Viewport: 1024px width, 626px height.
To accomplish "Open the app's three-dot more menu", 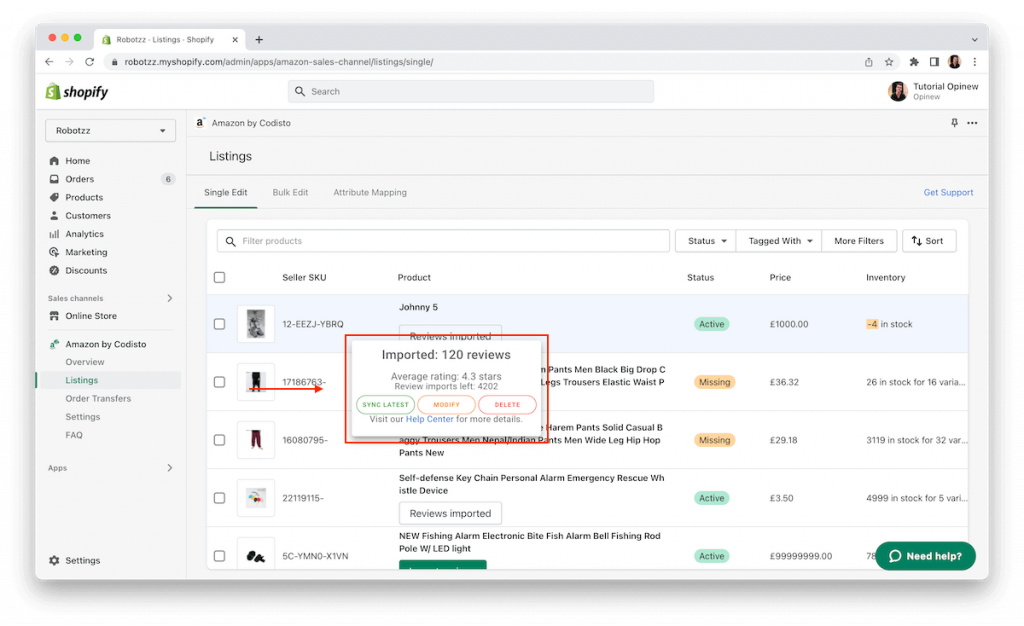I will [972, 123].
